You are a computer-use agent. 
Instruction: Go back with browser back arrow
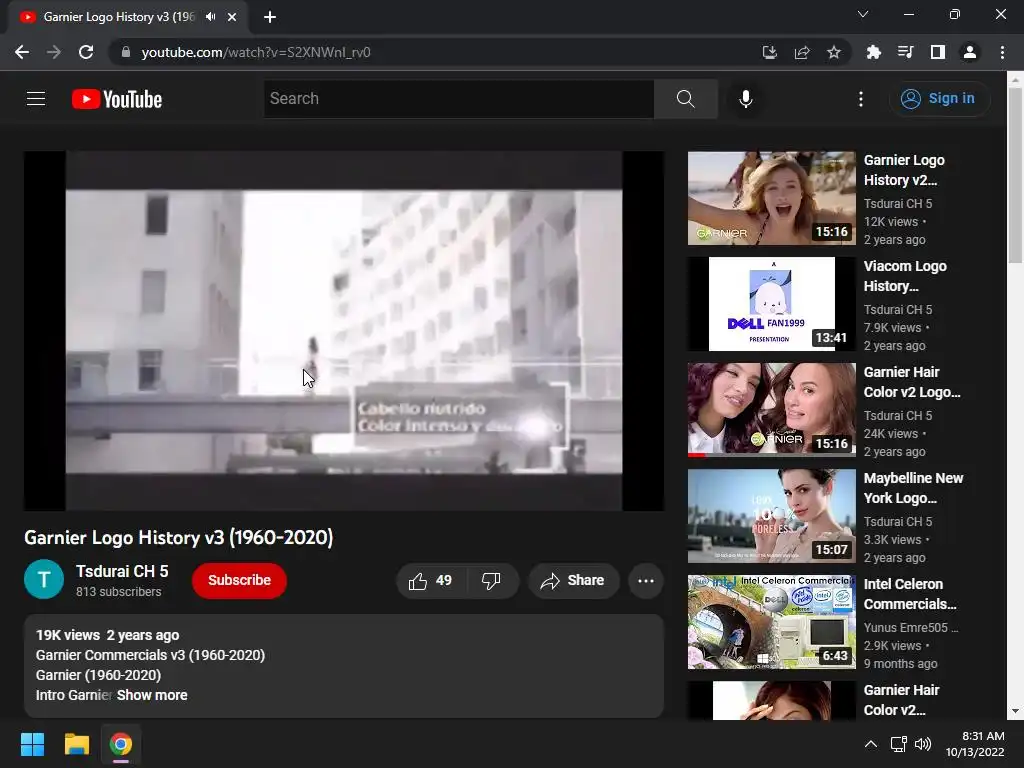pyautogui.click(x=22, y=52)
